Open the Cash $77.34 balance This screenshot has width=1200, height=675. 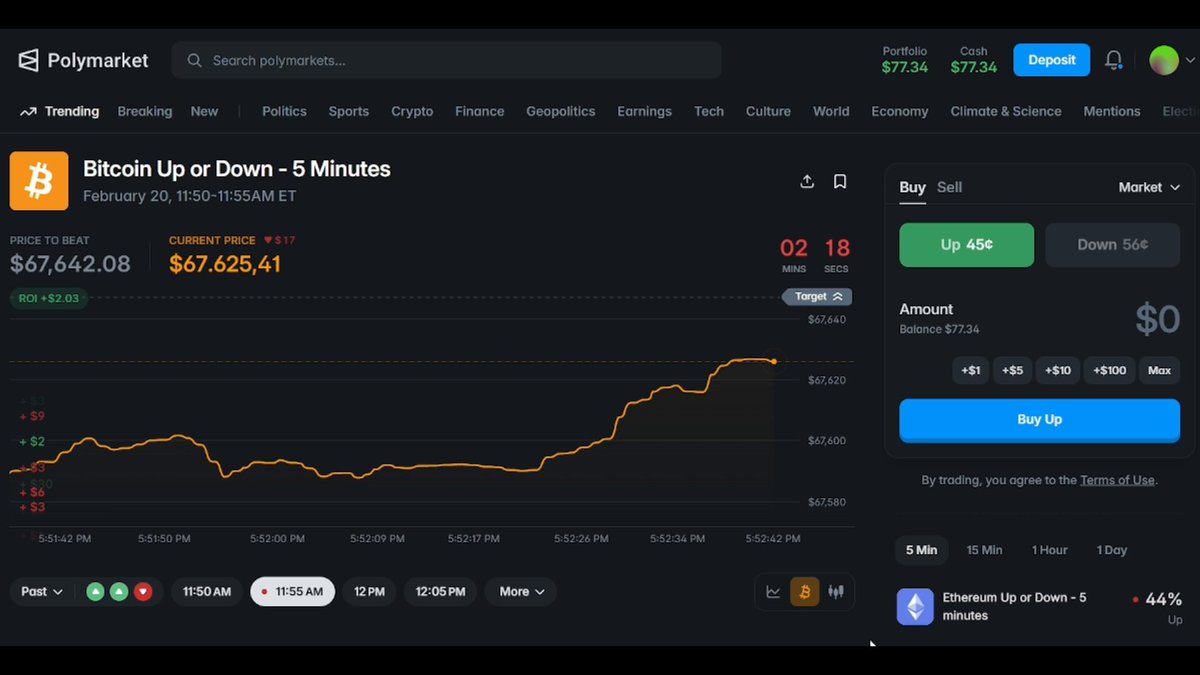coord(974,60)
